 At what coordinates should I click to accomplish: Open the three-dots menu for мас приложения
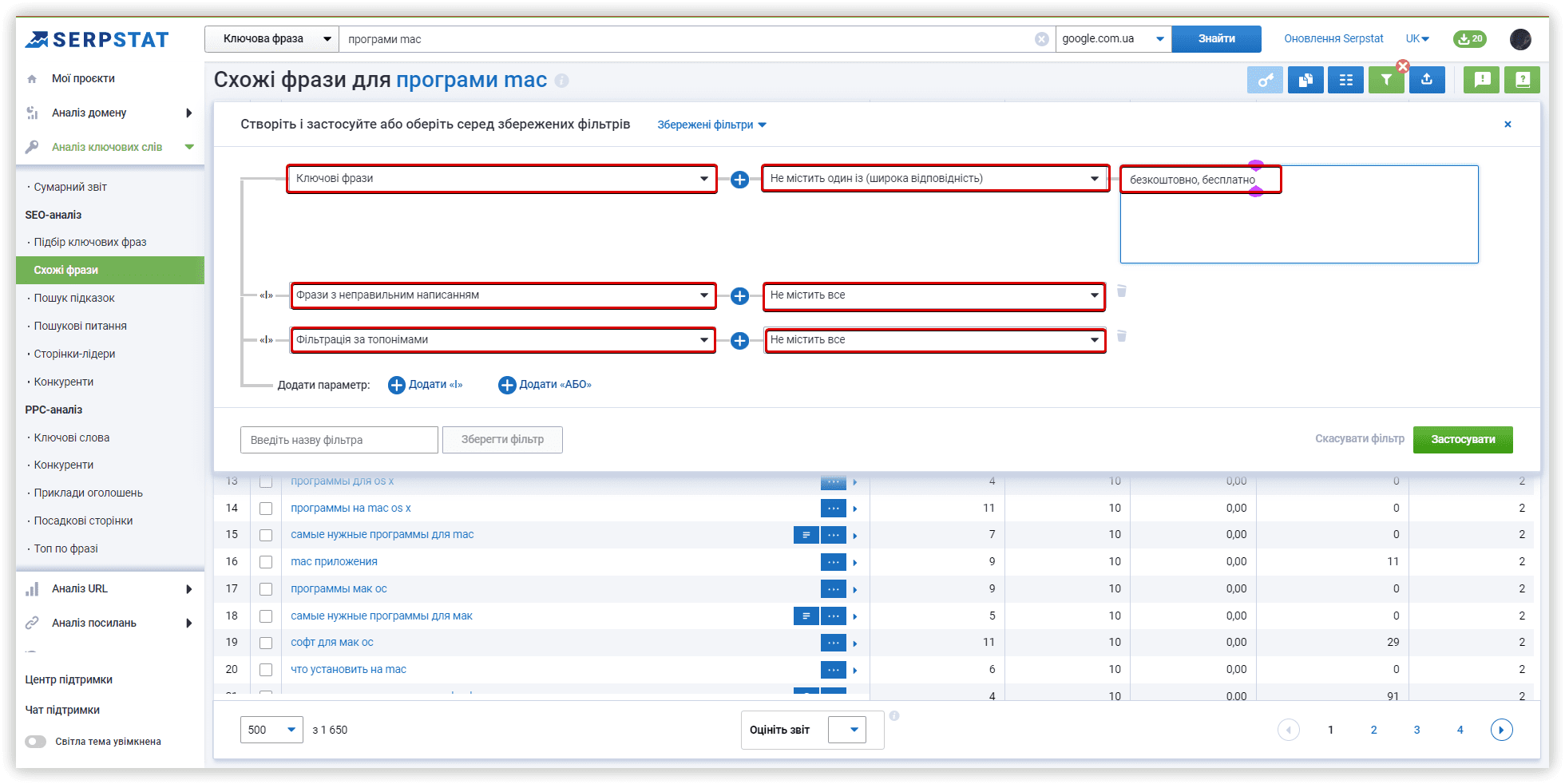(x=834, y=562)
